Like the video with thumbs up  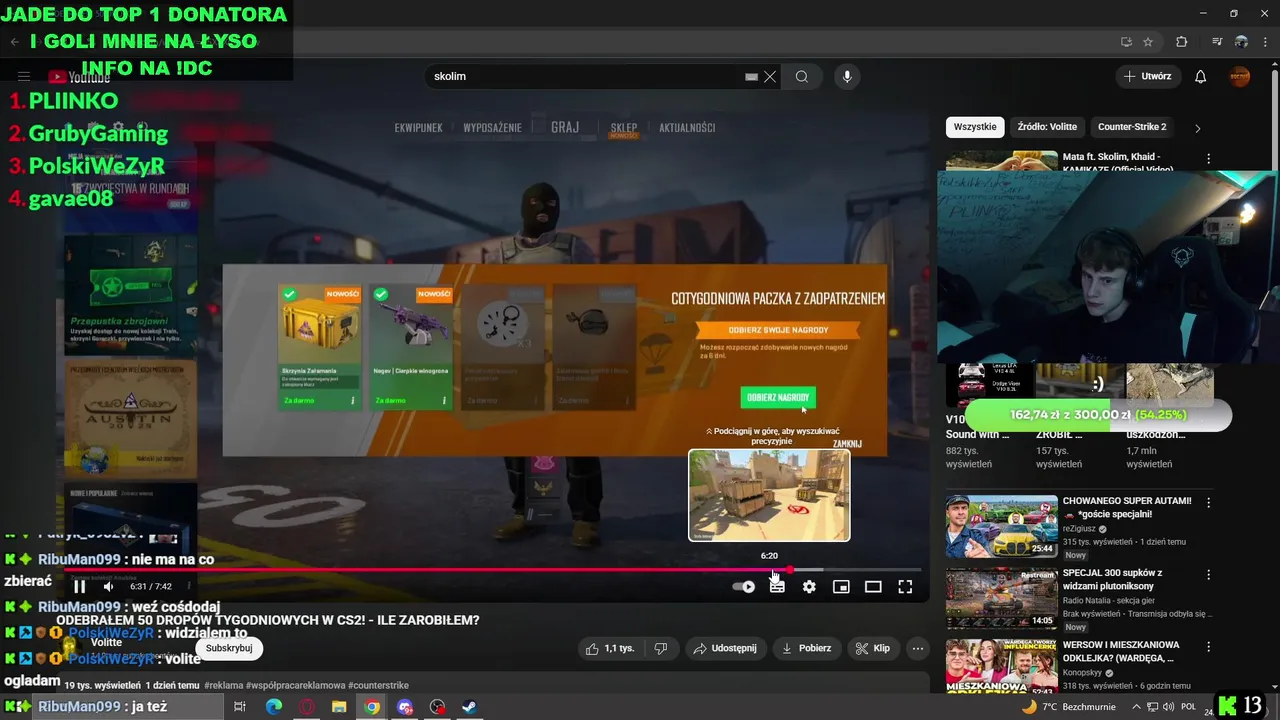coord(611,648)
